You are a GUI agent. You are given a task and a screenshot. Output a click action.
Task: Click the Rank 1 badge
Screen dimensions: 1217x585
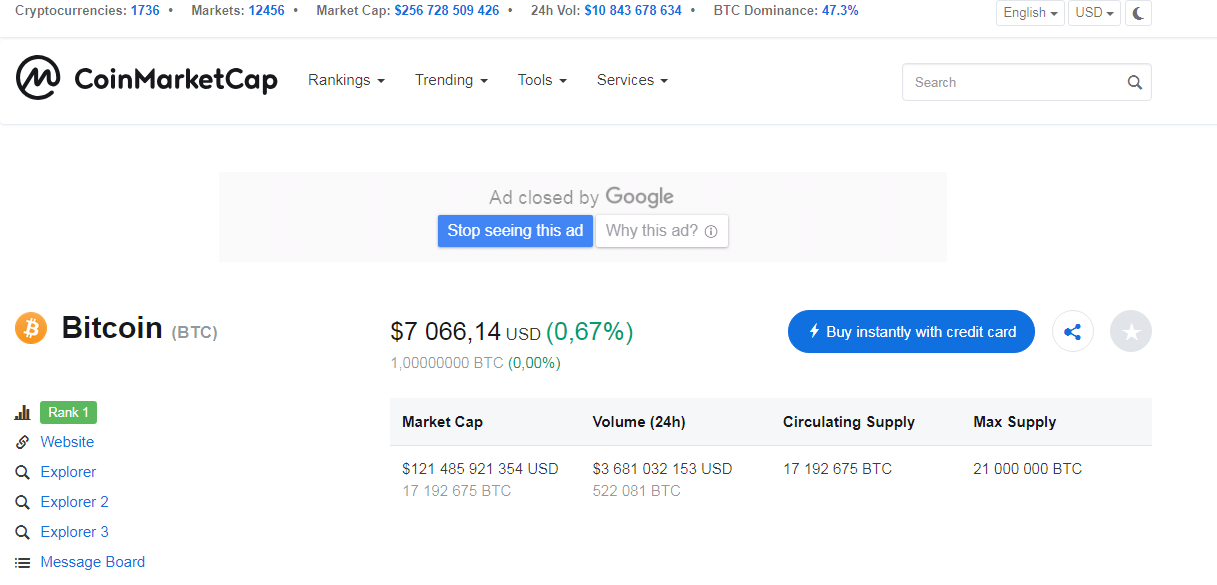pyautogui.click(x=68, y=412)
